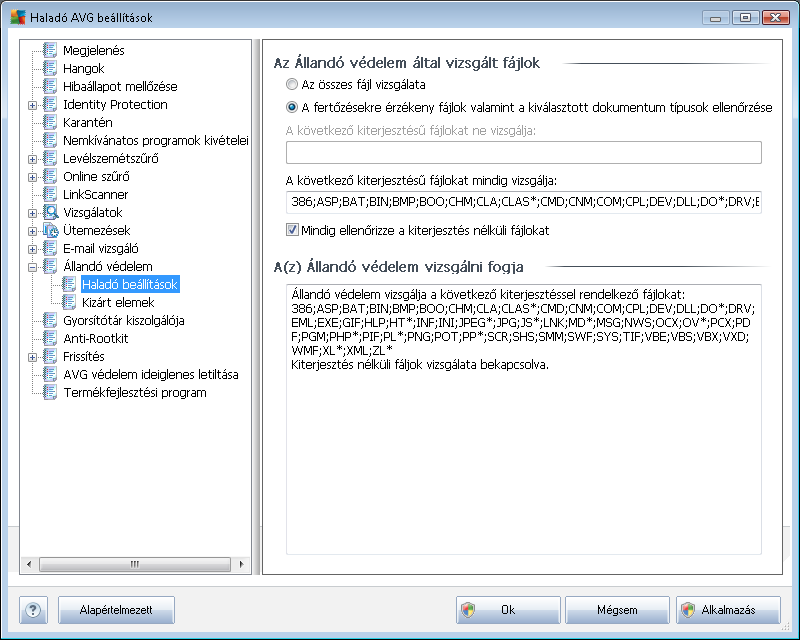Click the Hangok tree item icon

click(x=49, y=68)
